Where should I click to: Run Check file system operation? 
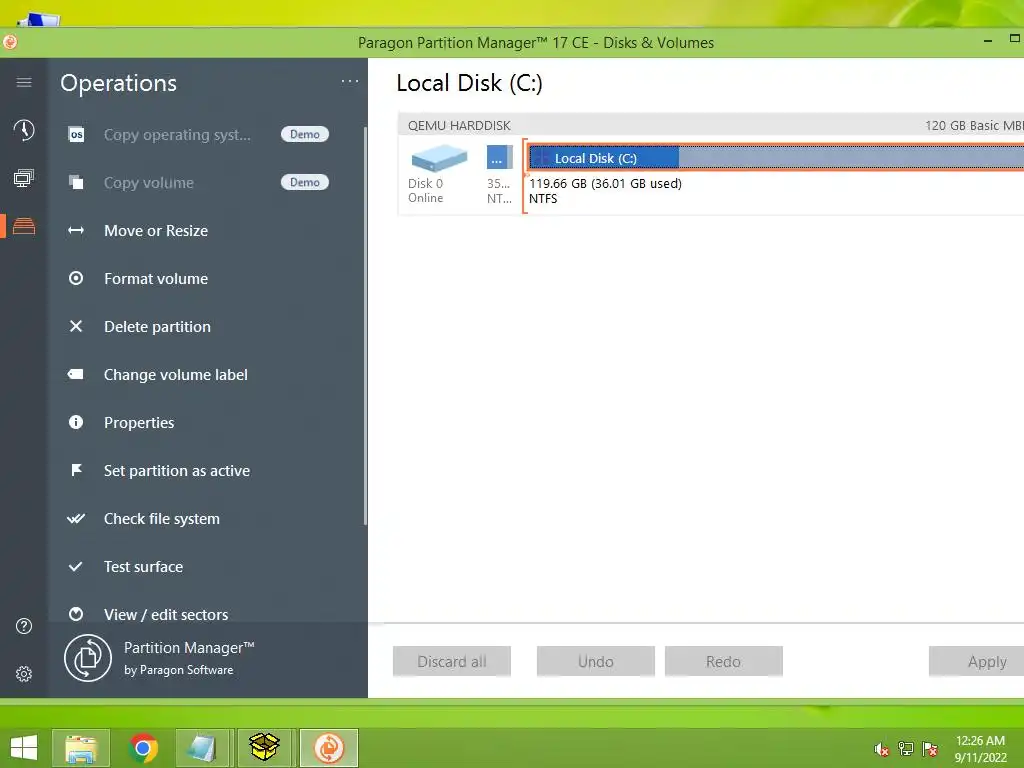click(162, 519)
